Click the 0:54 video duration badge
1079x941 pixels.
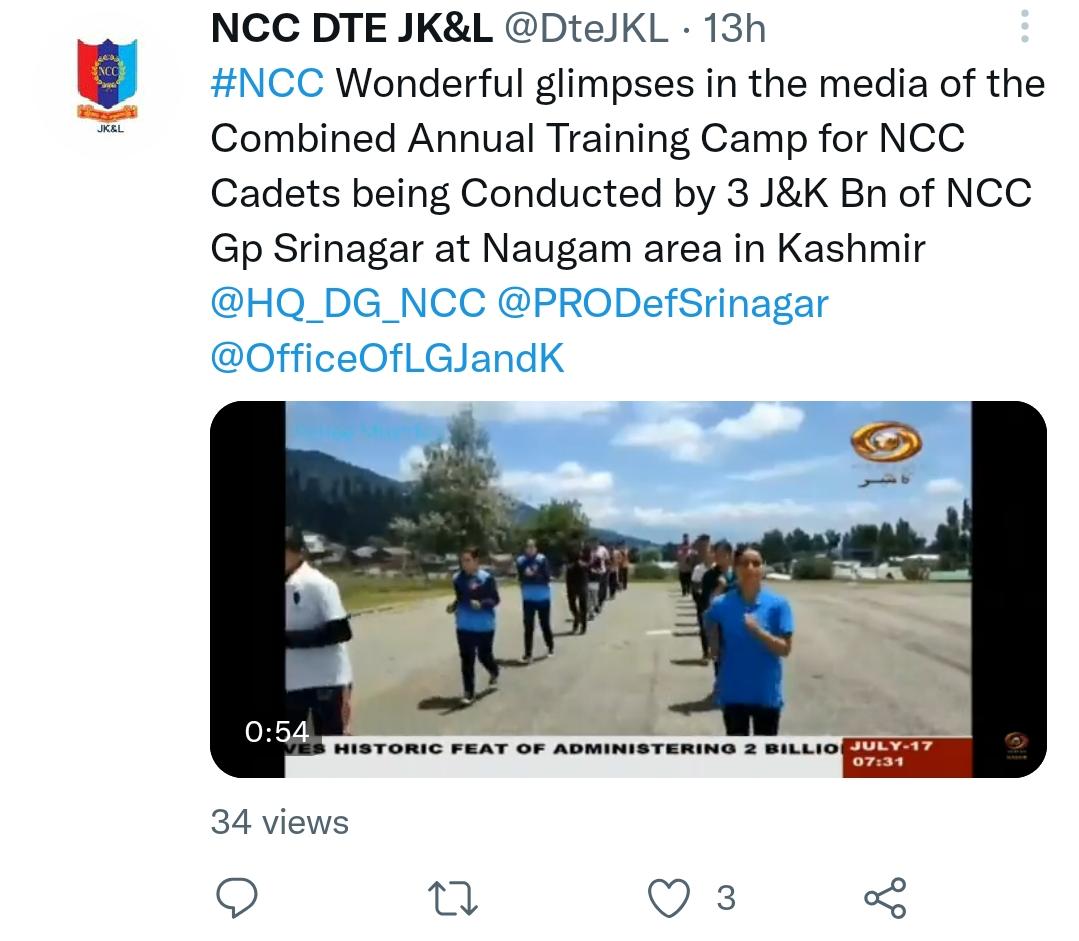277,731
